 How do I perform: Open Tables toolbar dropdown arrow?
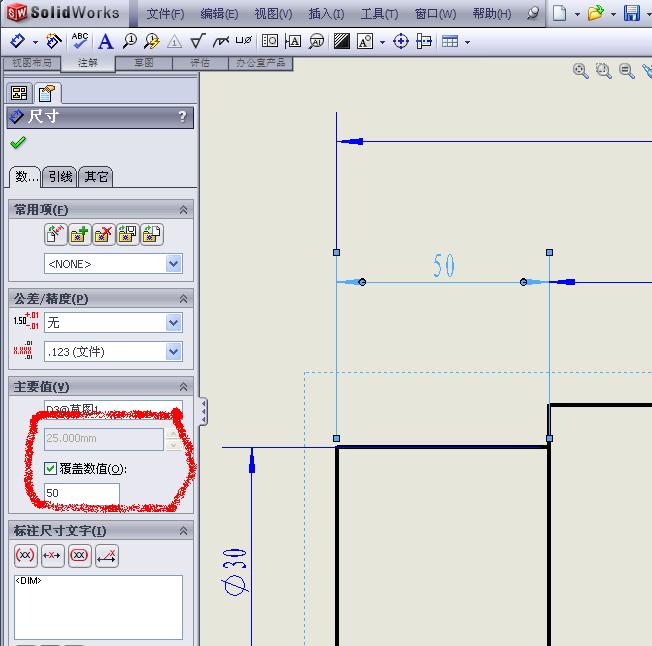[x=467, y=42]
